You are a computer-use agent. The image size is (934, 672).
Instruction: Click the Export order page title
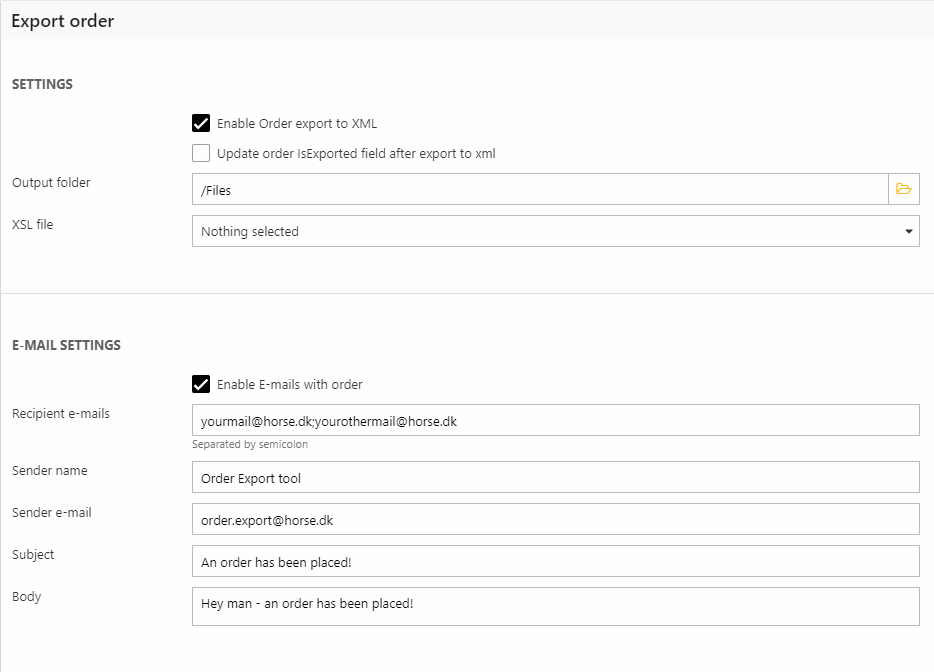click(62, 21)
